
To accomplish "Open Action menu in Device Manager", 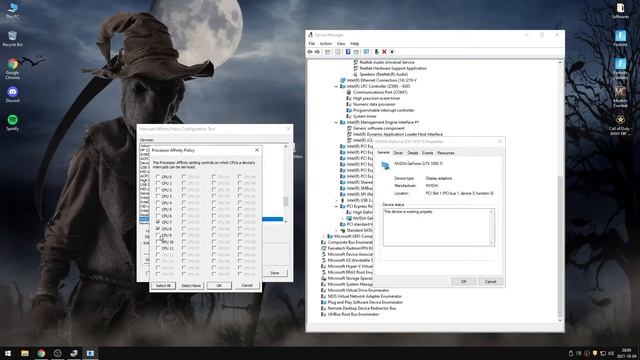I will click(326, 44).
